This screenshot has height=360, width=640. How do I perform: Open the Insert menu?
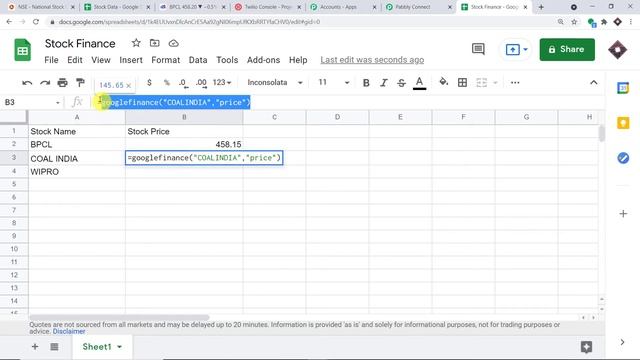131,60
